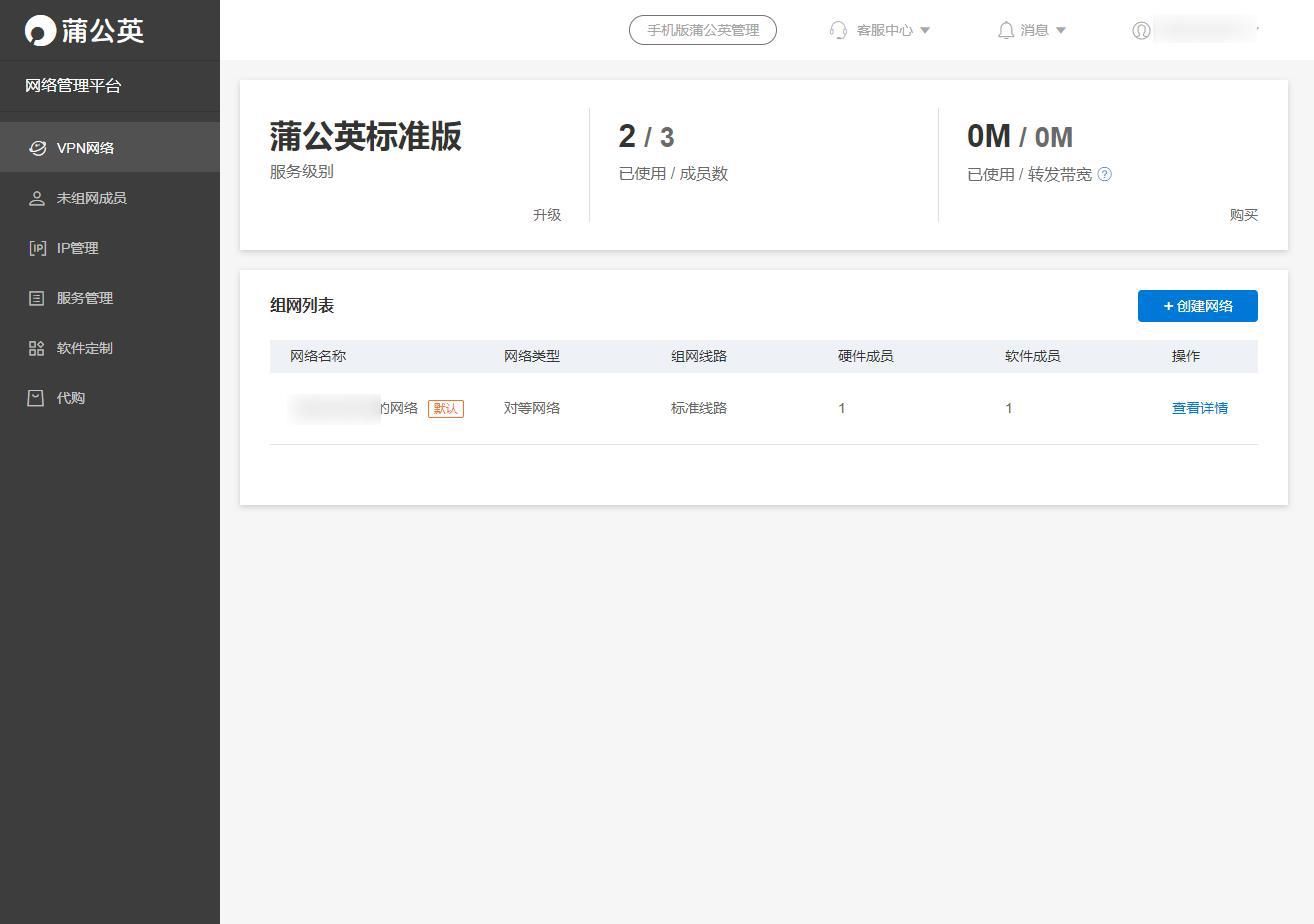
Task: Click the help question mark beside 转发带宽
Action: coord(1105,174)
